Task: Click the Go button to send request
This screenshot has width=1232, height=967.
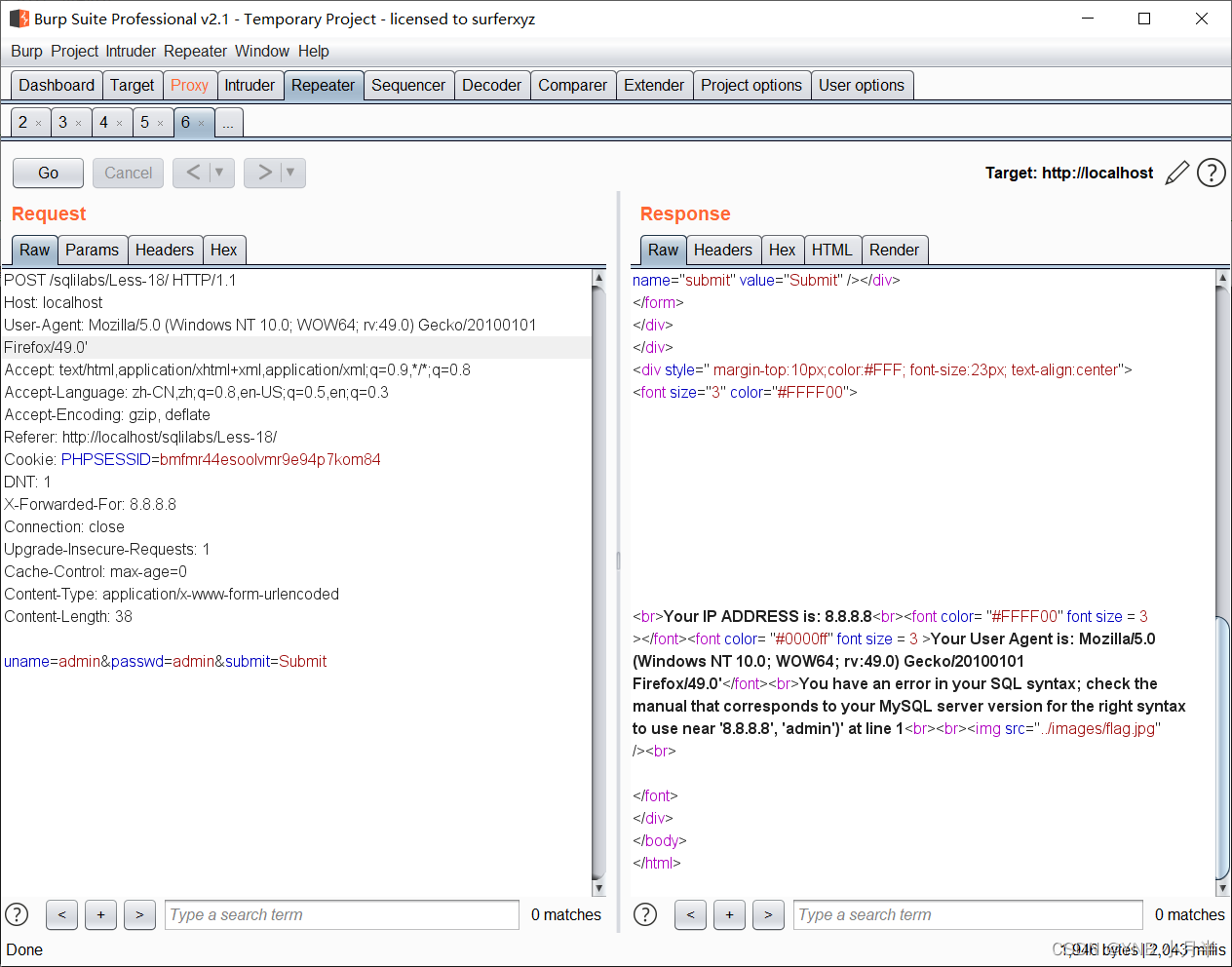Action: 48,173
